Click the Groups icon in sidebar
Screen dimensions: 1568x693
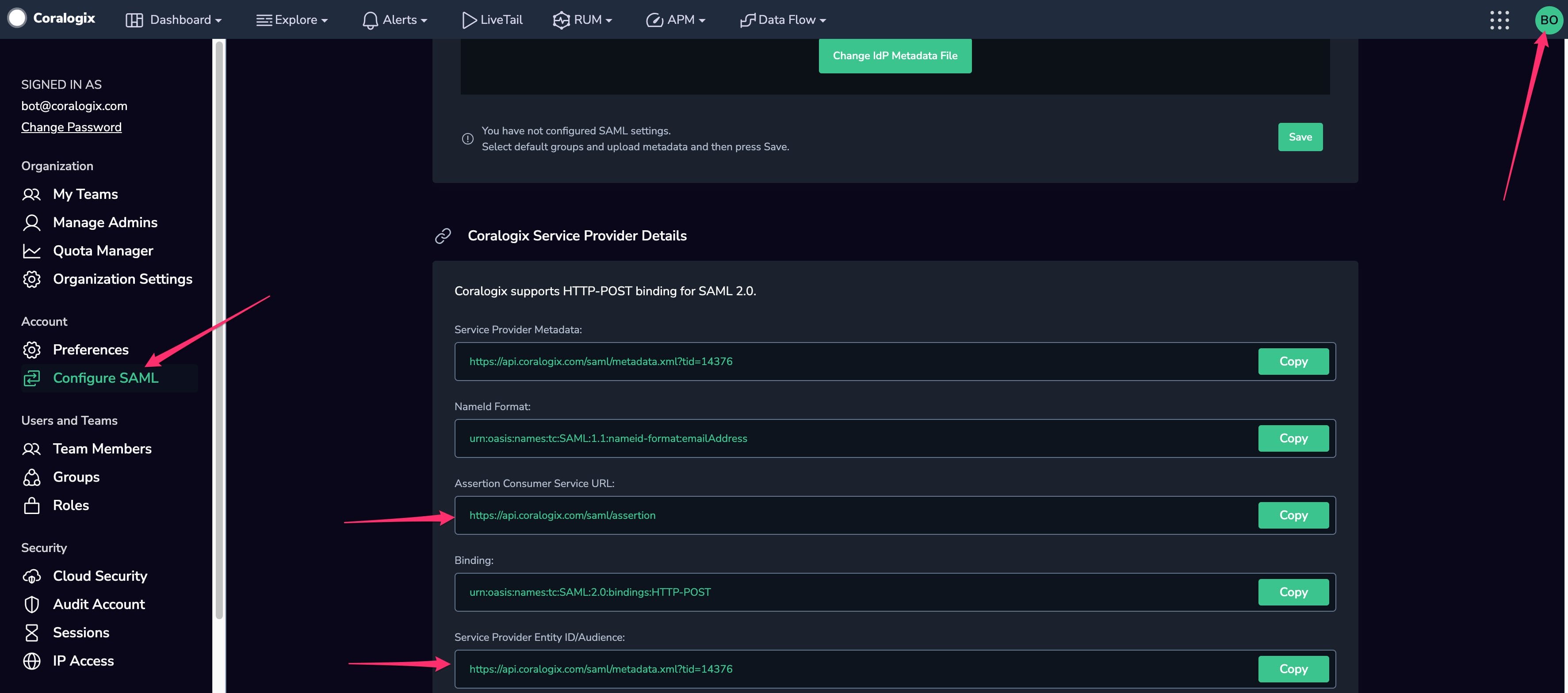tap(32, 477)
